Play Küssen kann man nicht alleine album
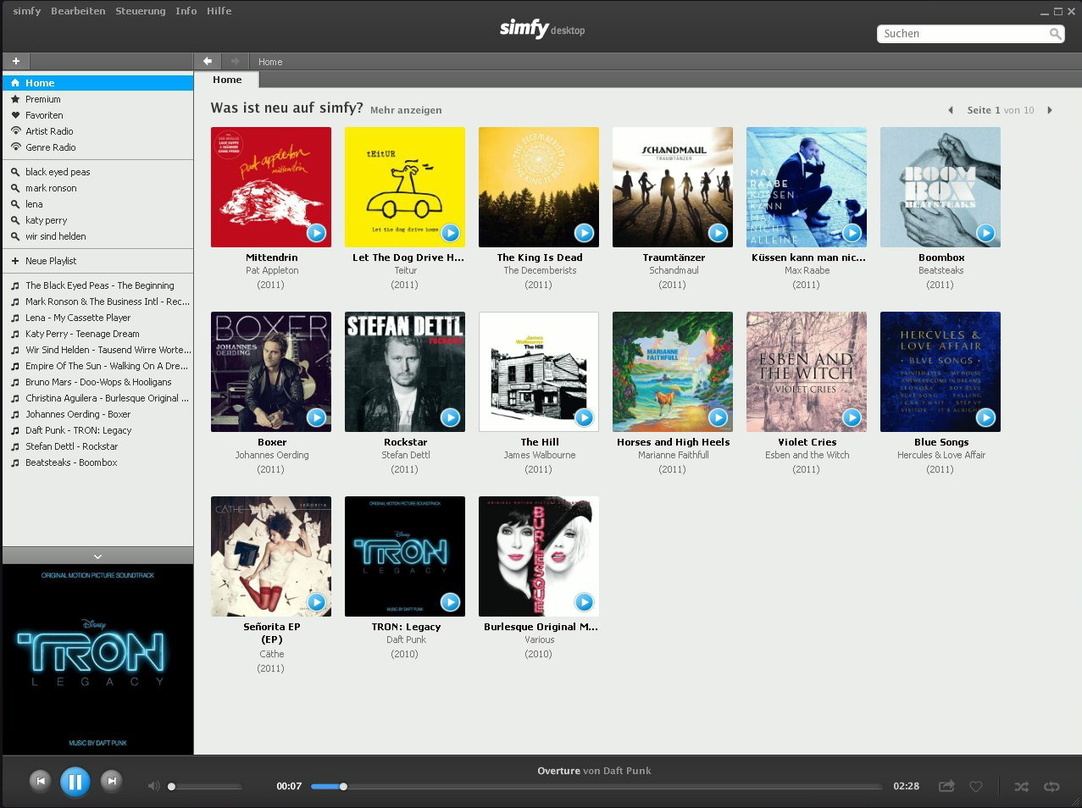 point(852,233)
